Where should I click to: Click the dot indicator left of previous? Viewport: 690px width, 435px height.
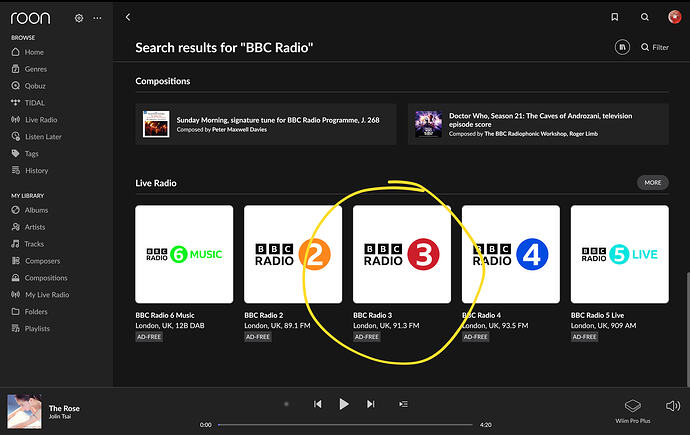[286, 404]
